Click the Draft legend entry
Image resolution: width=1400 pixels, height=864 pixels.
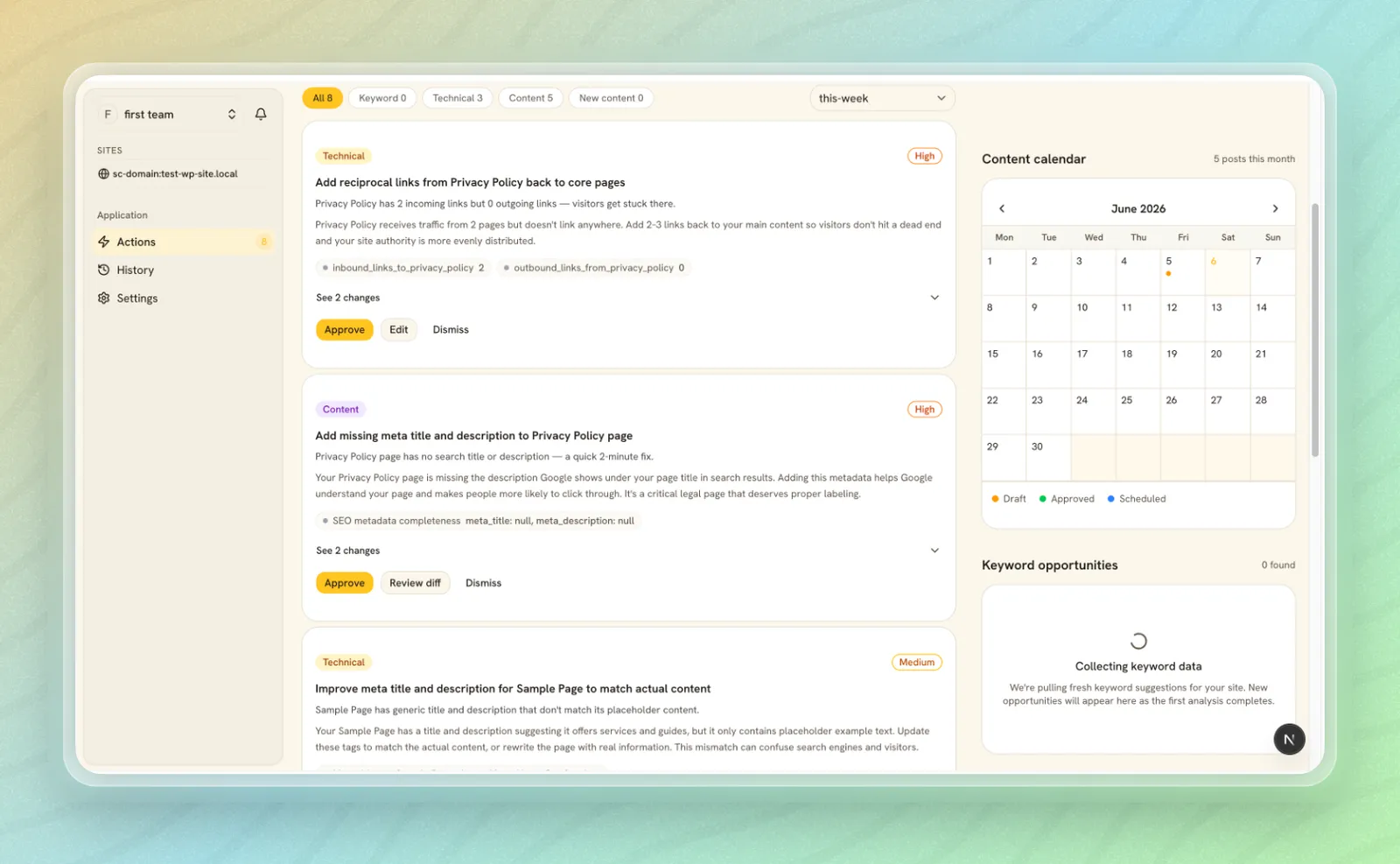click(1008, 499)
